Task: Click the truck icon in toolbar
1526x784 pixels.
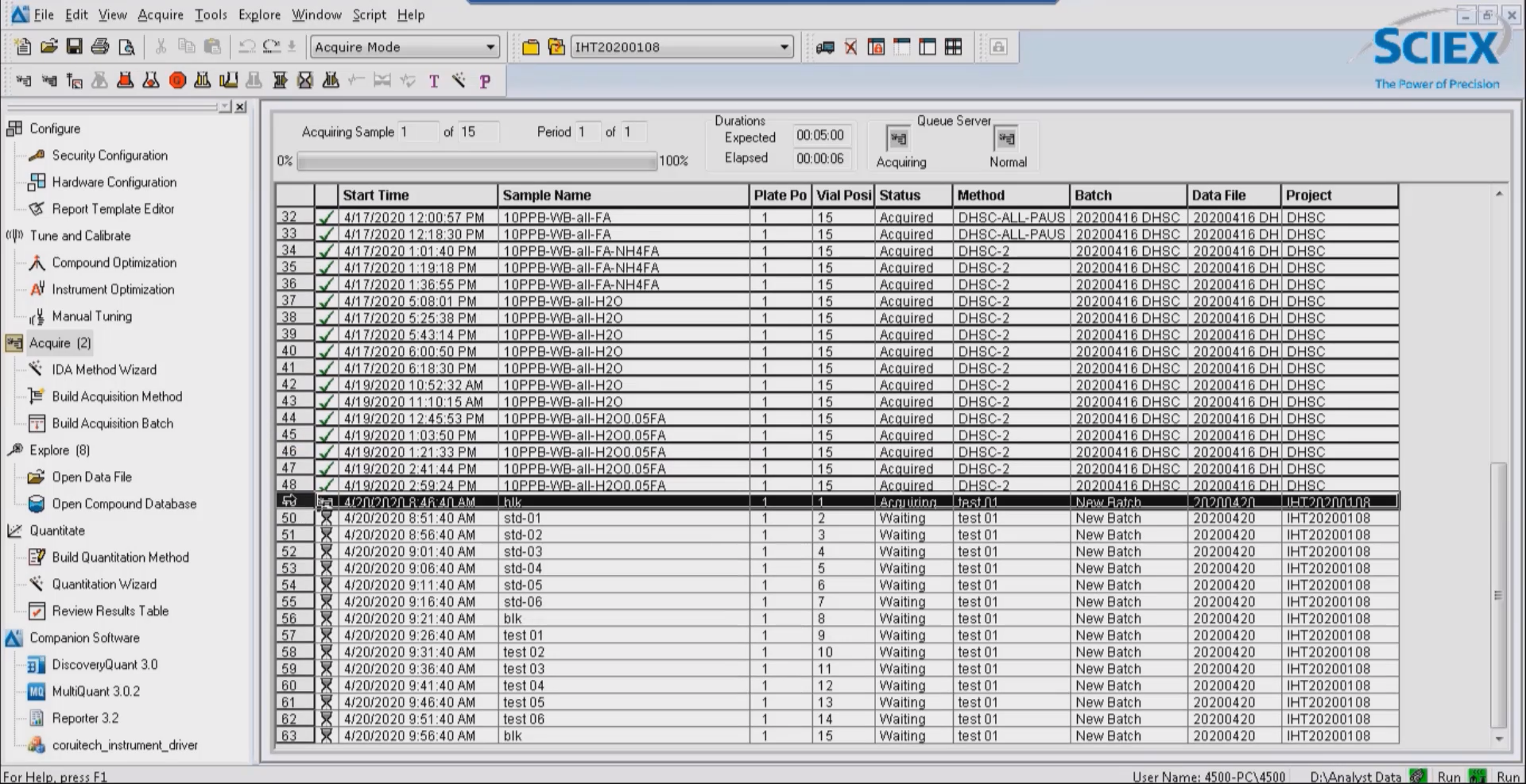Action: [x=825, y=48]
